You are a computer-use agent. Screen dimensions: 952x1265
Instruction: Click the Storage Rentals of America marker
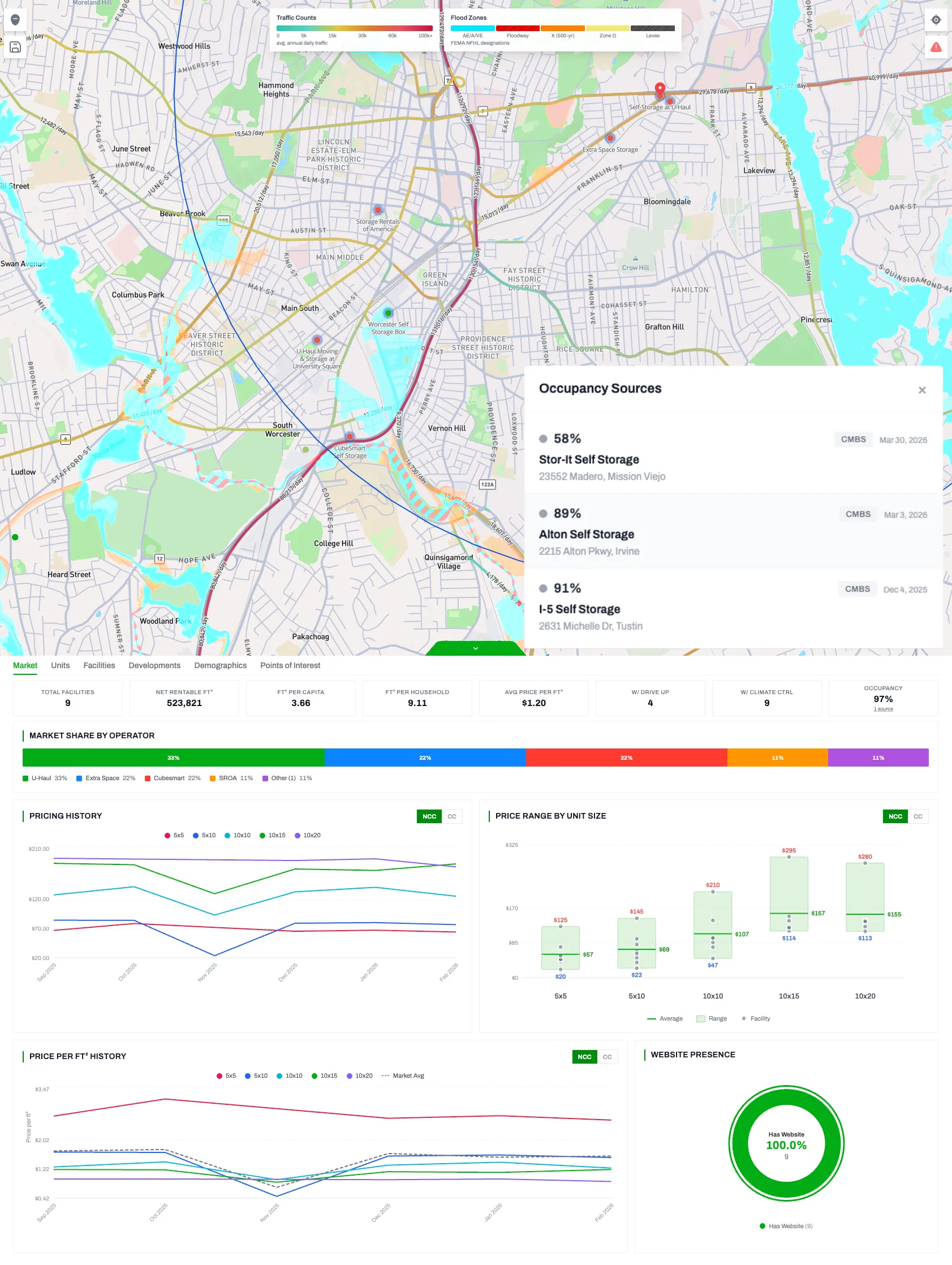coord(377,210)
